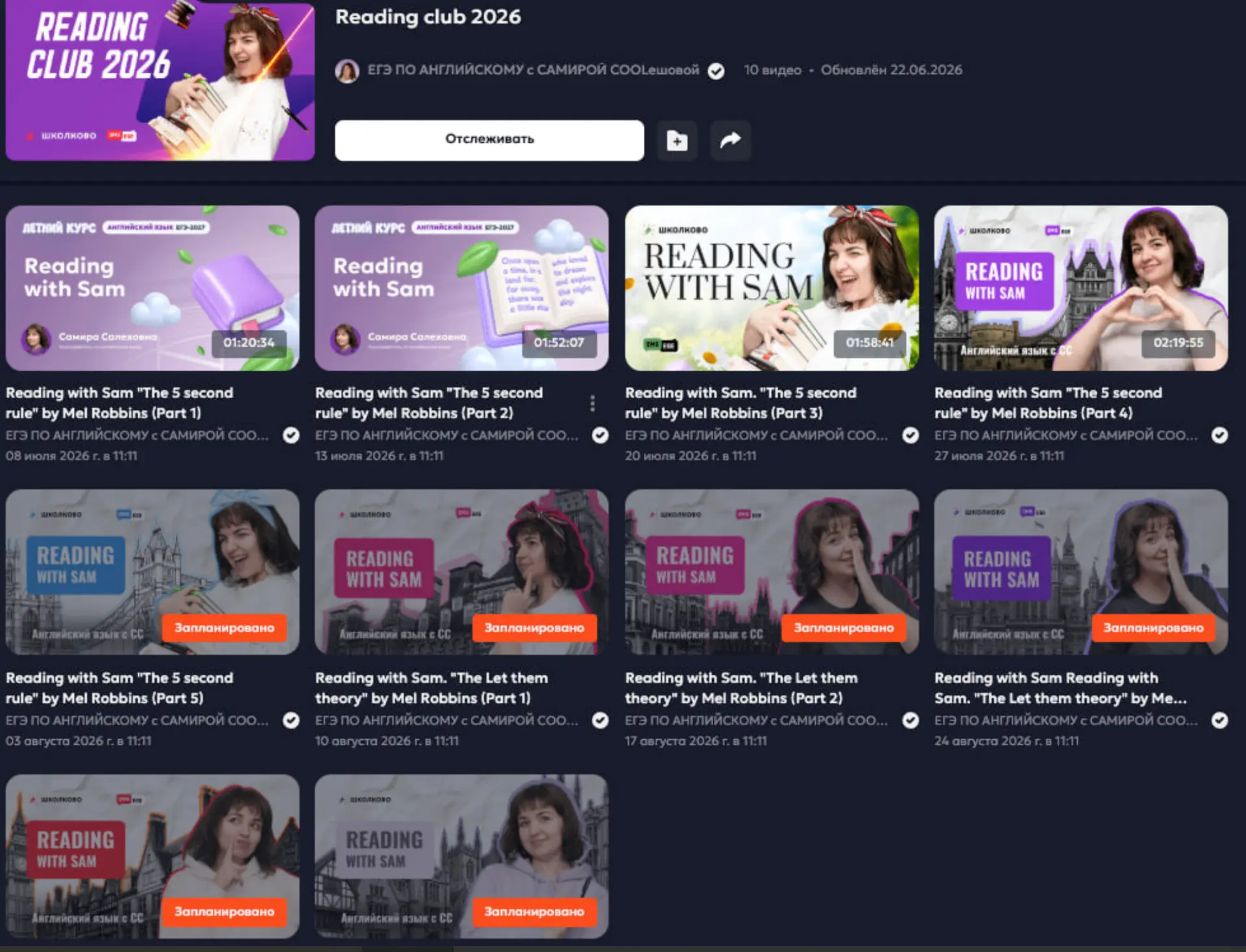Open three-dot menu for 5 second rule Part 2
This screenshot has height=952, width=1246.
592,403
